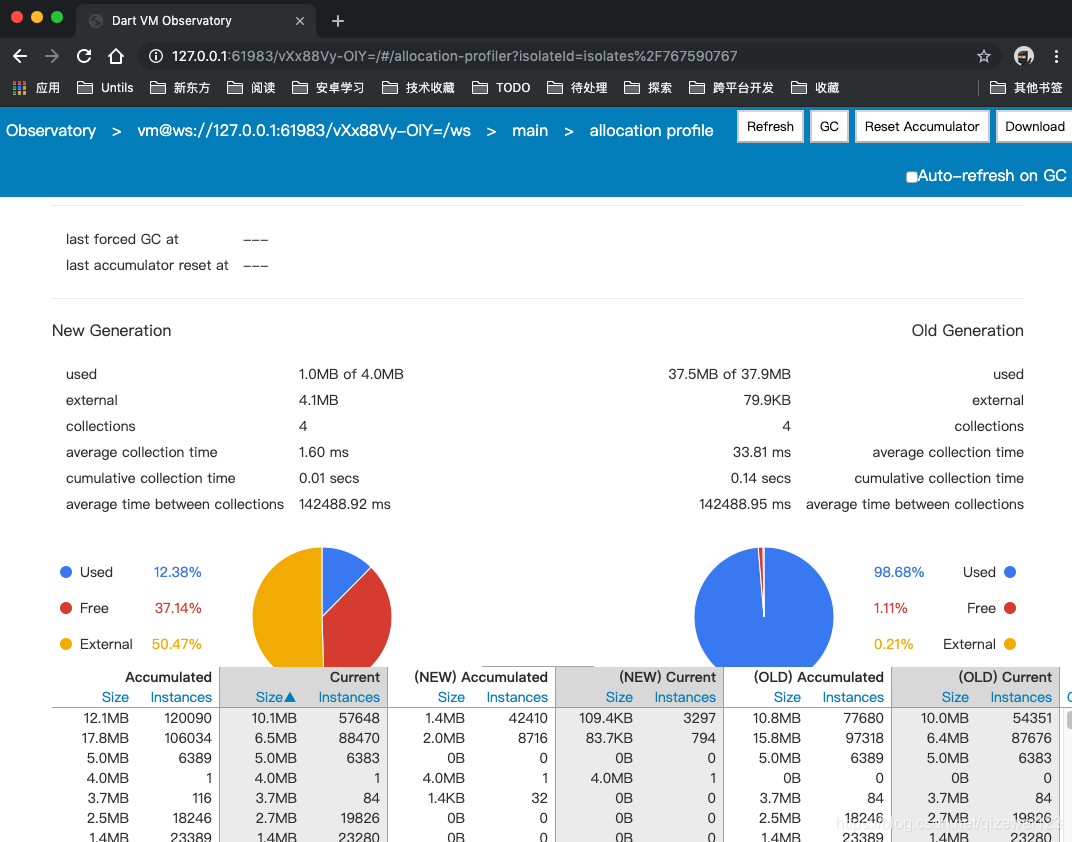Click the Reset Accumulator button
The image size is (1072, 842).
[x=922, y=126]
